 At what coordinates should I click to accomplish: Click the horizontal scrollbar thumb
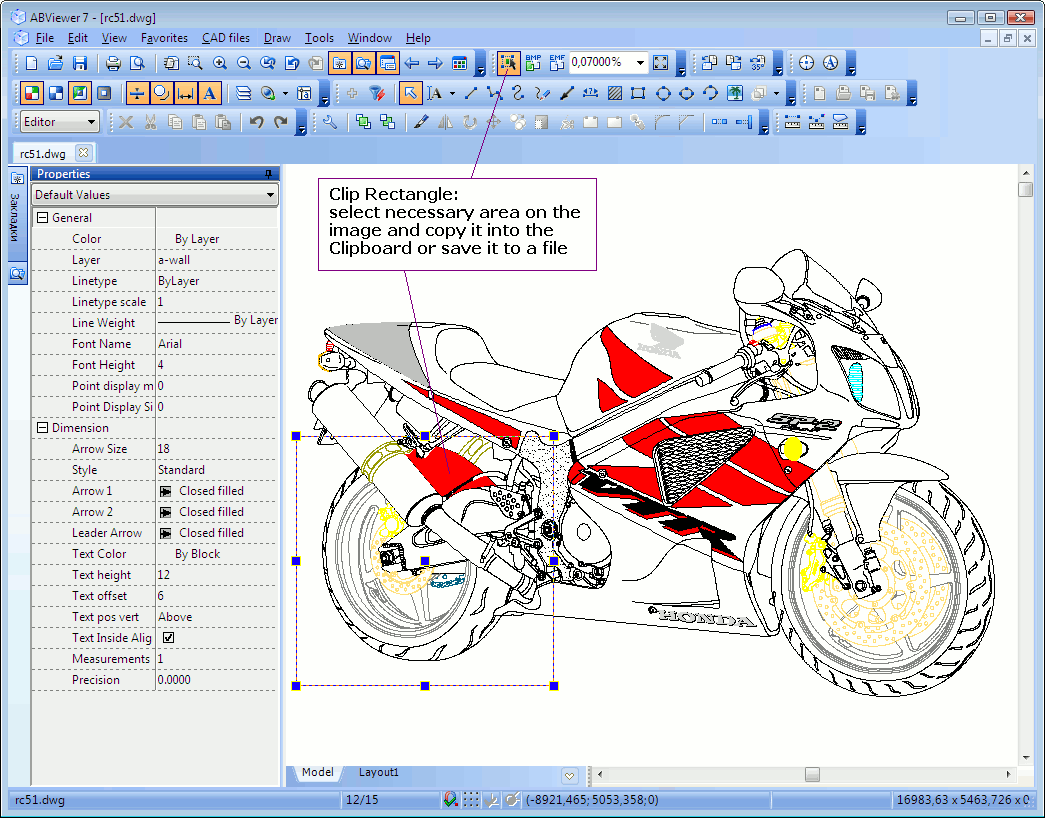pos(812,774)
